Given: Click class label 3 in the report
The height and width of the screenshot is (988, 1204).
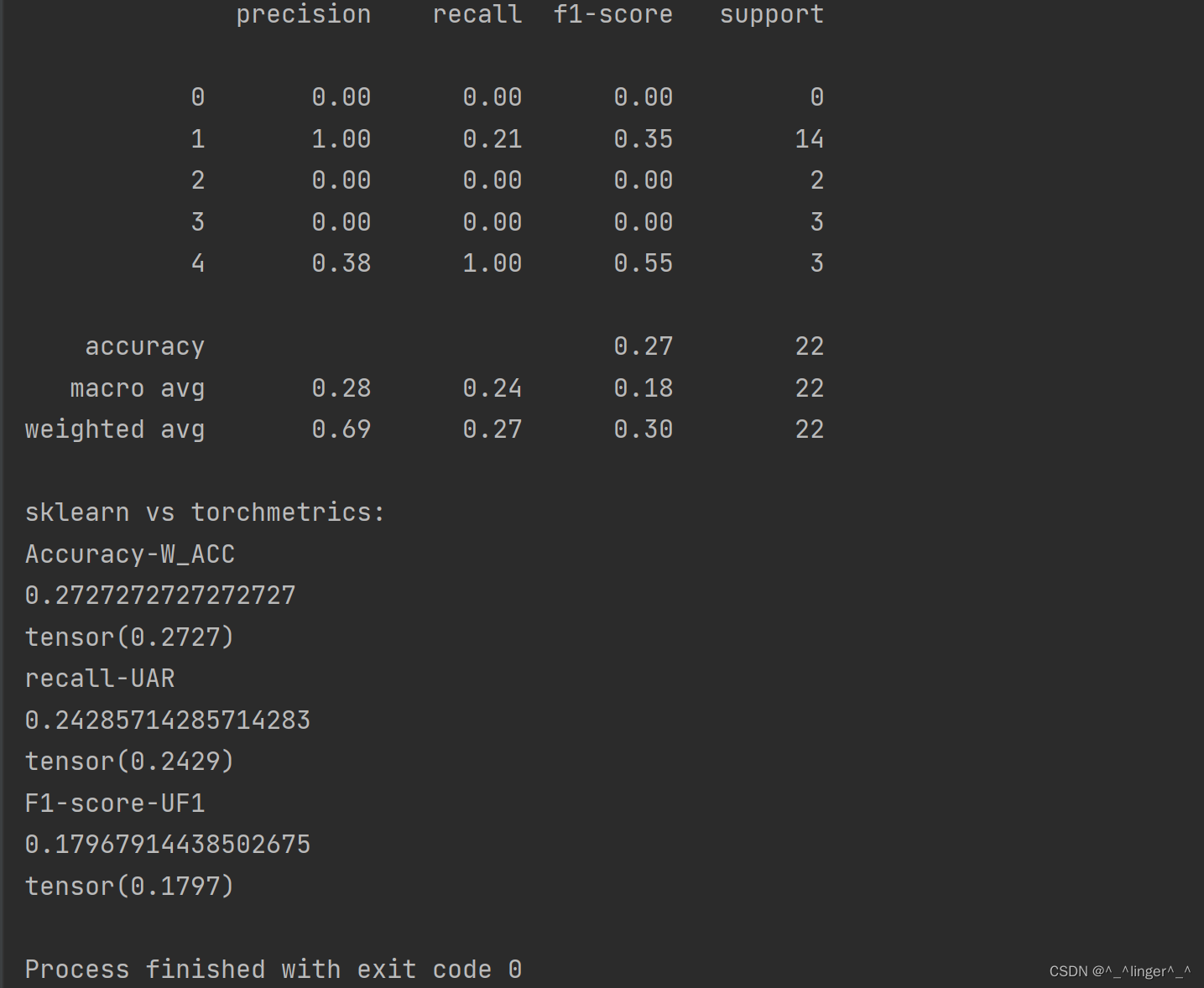Looking at the screenshot, I should [x=198, y=222].
